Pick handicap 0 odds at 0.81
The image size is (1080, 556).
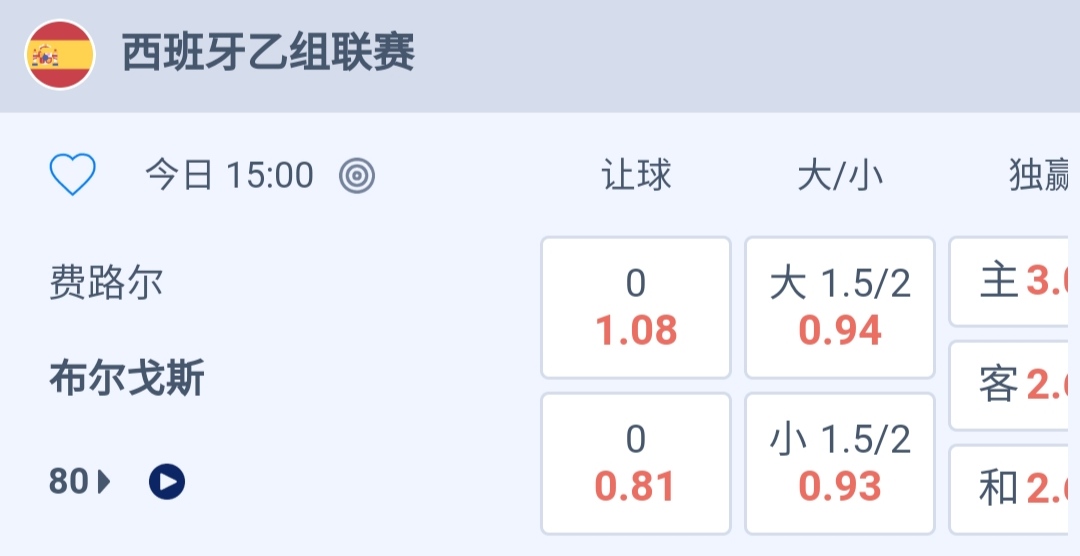636,464
